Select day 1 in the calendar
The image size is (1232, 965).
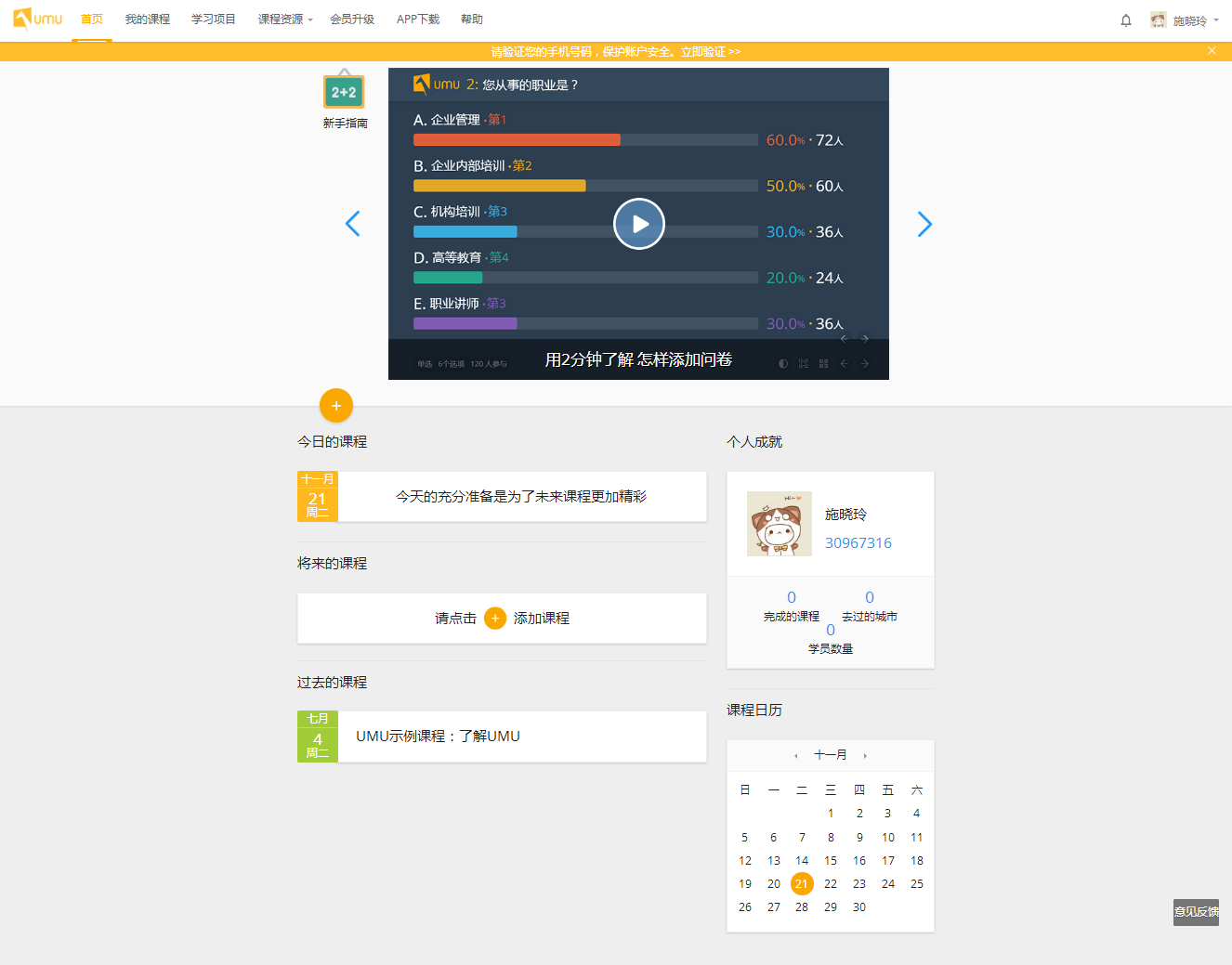tap(831, 814)
